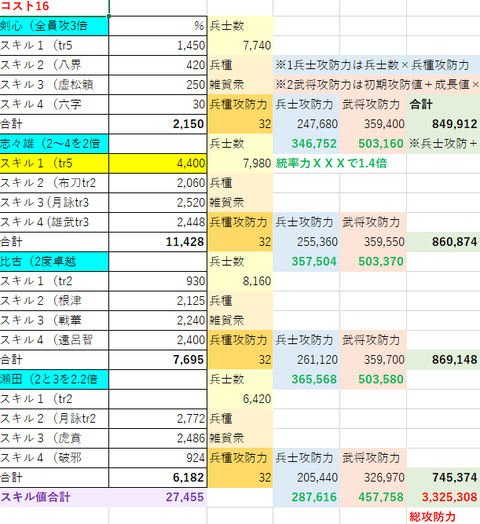Click the 359,550 general attack value
Viewport: 480px width, 524px height.
point(373,242)
